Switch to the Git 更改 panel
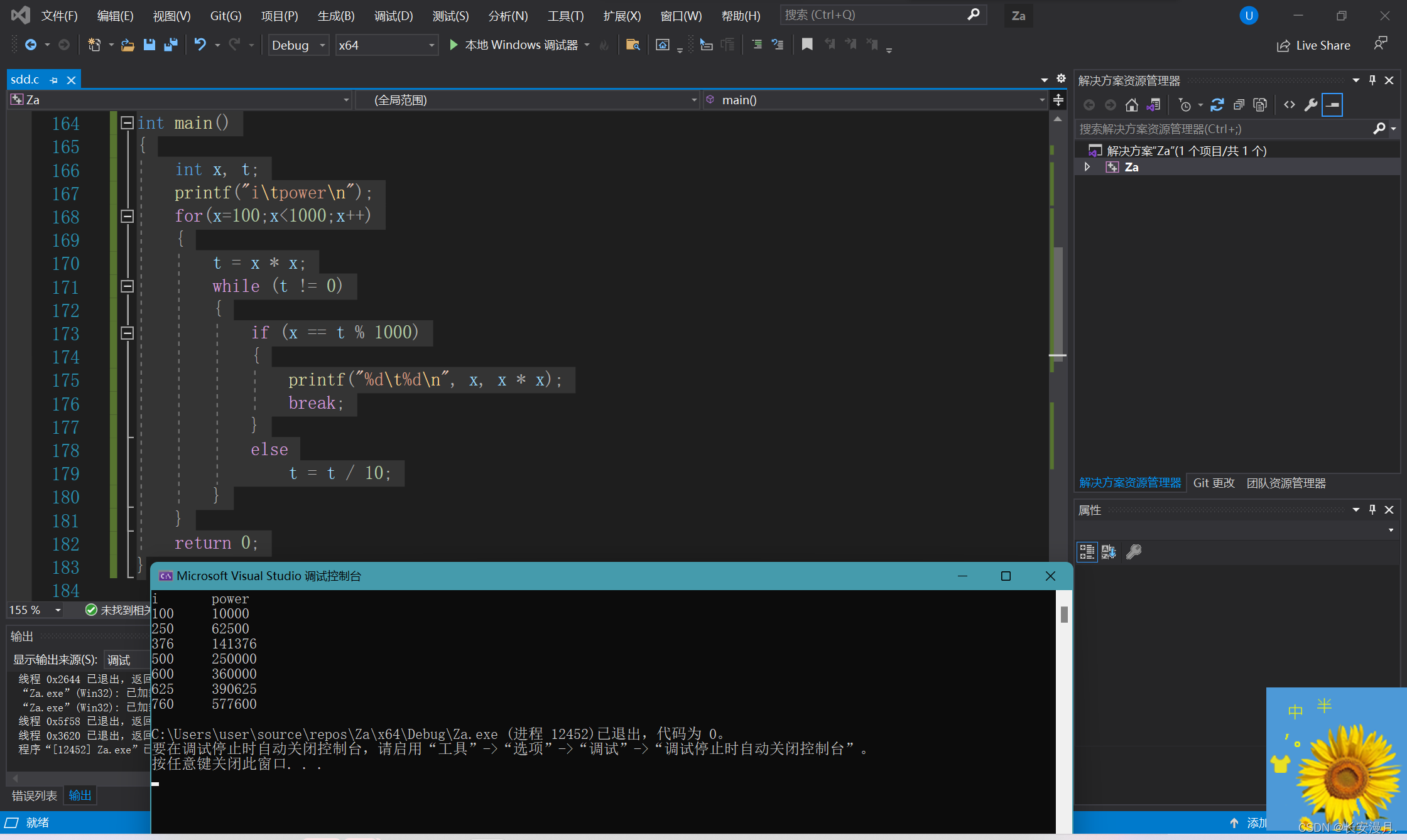The height and width of the screenshot is (840, 1407). [1214, 483]
